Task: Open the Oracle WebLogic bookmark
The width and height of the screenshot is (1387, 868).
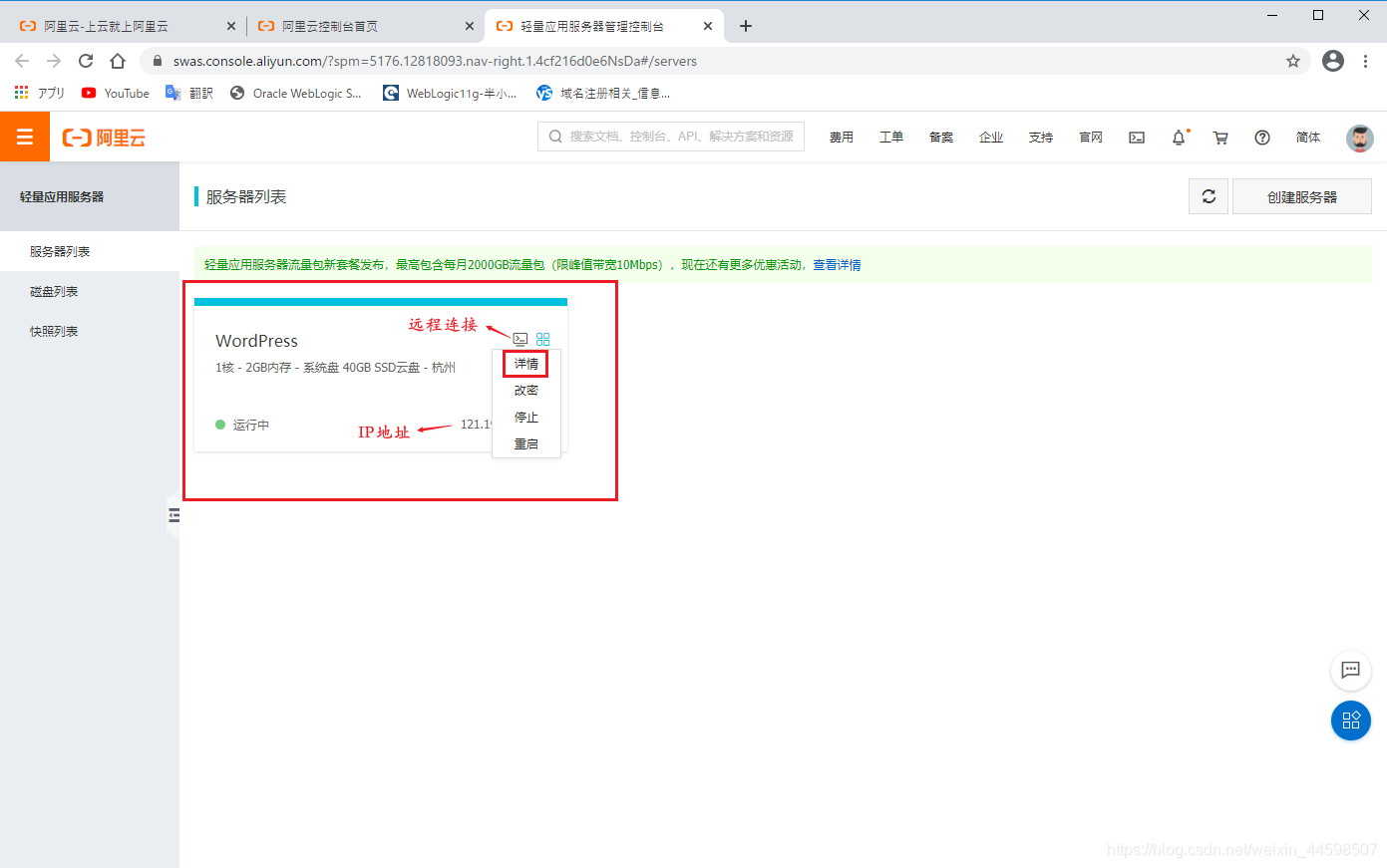Action: click(x=296, y=93)
